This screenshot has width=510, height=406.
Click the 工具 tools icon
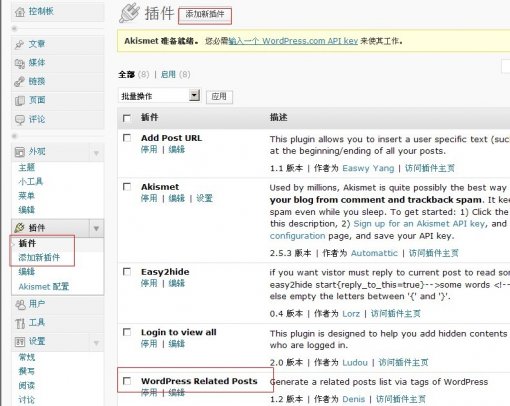(20, 323)
